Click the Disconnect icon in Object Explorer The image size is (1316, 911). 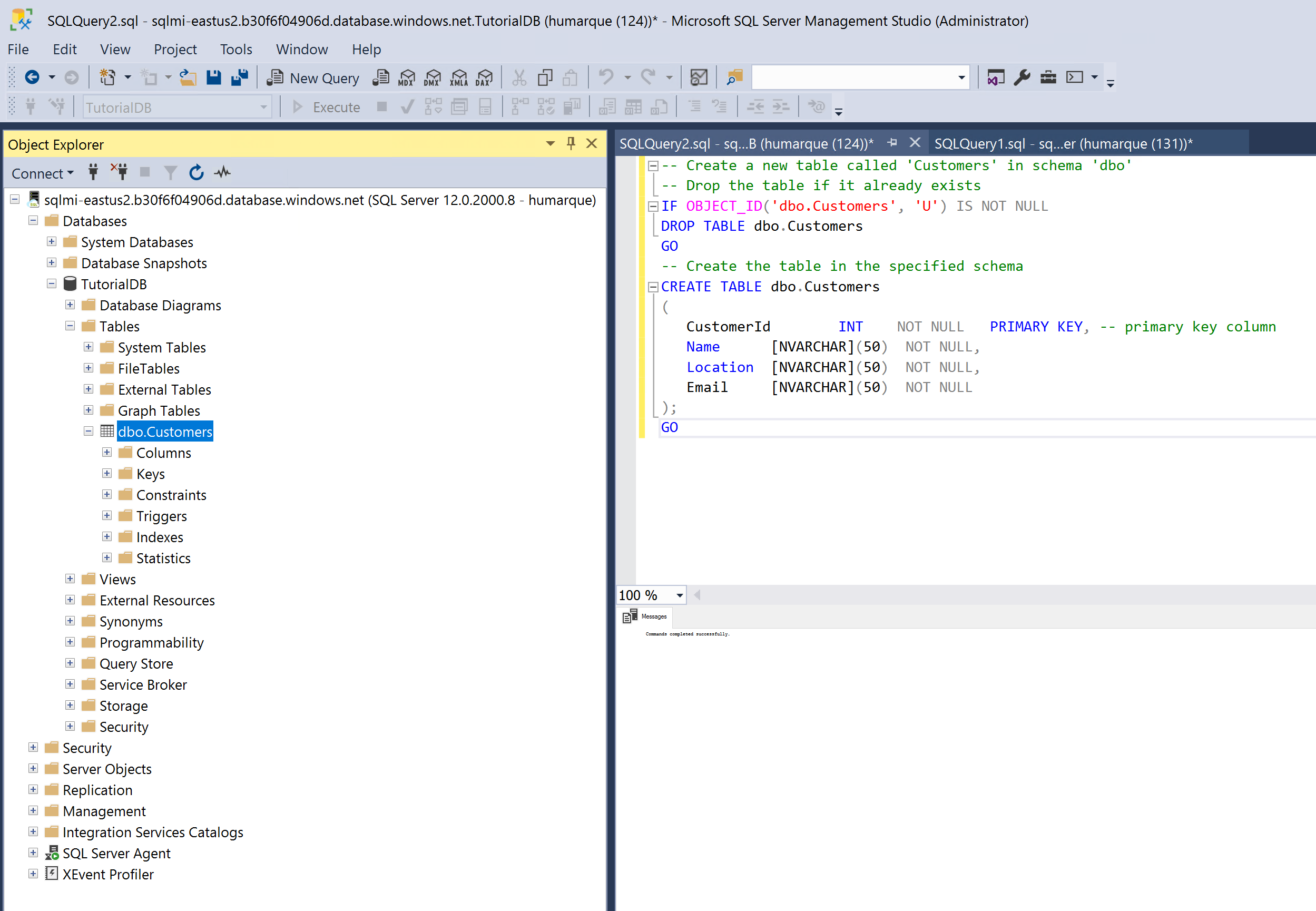click(x=119, y=172)
